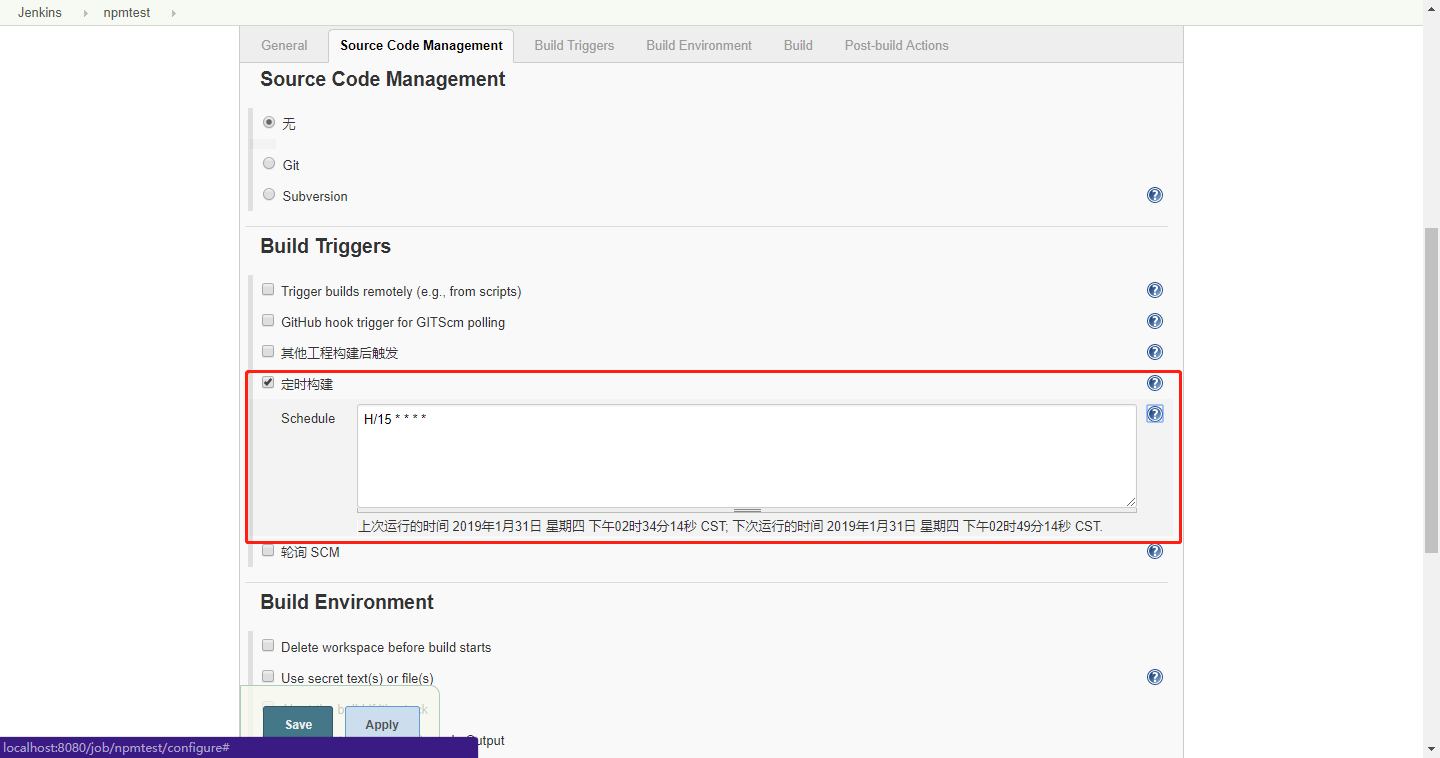Click the Build Triggers section heading
Screen dimensions: 1440x758
(326, 246)
